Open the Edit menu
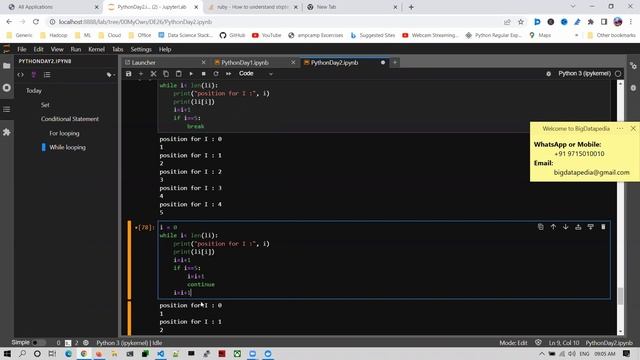 38,49
